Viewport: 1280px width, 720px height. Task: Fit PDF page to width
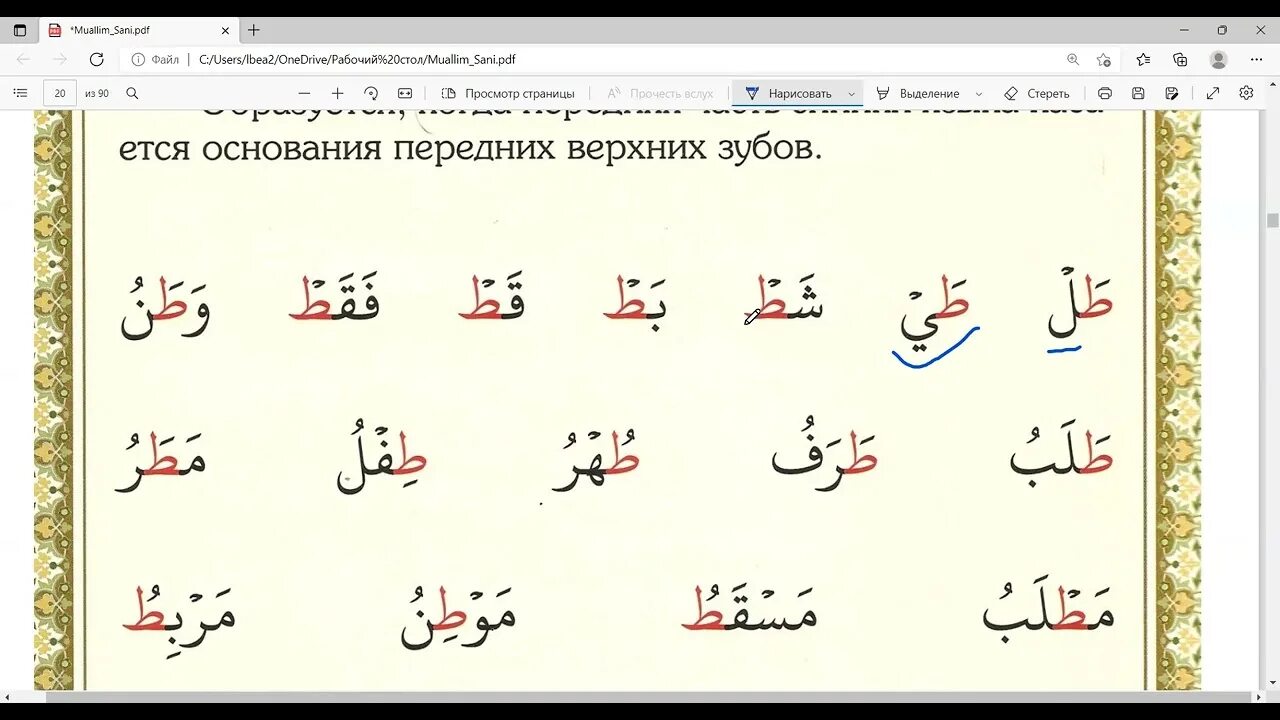(405, 93)
